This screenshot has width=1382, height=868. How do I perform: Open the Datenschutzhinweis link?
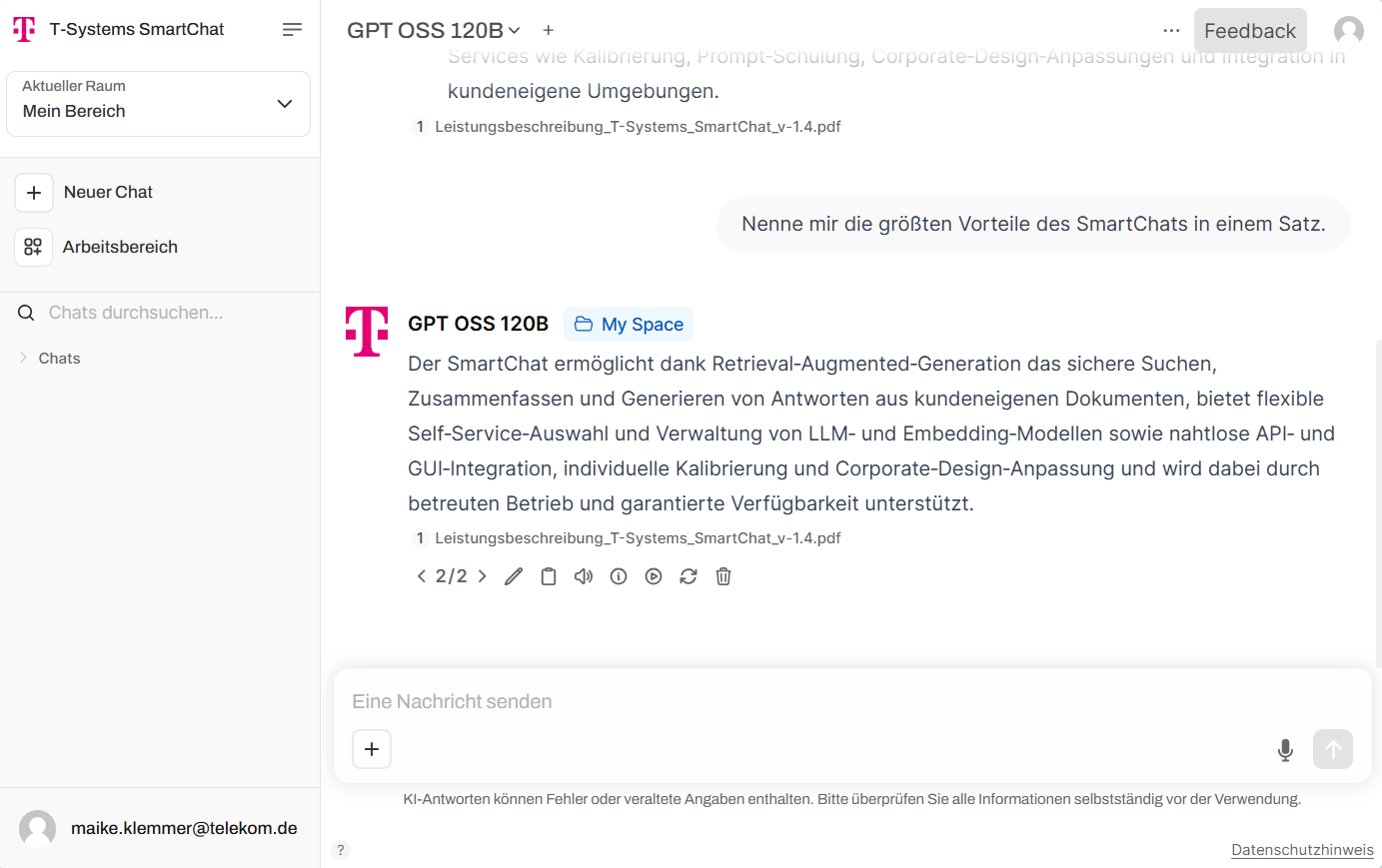tap(1302, 850)
